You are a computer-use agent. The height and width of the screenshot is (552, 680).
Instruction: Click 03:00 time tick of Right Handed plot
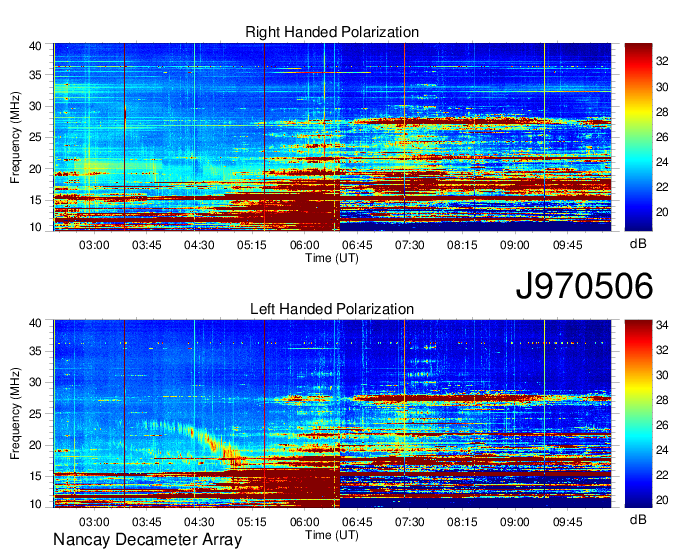94,245
